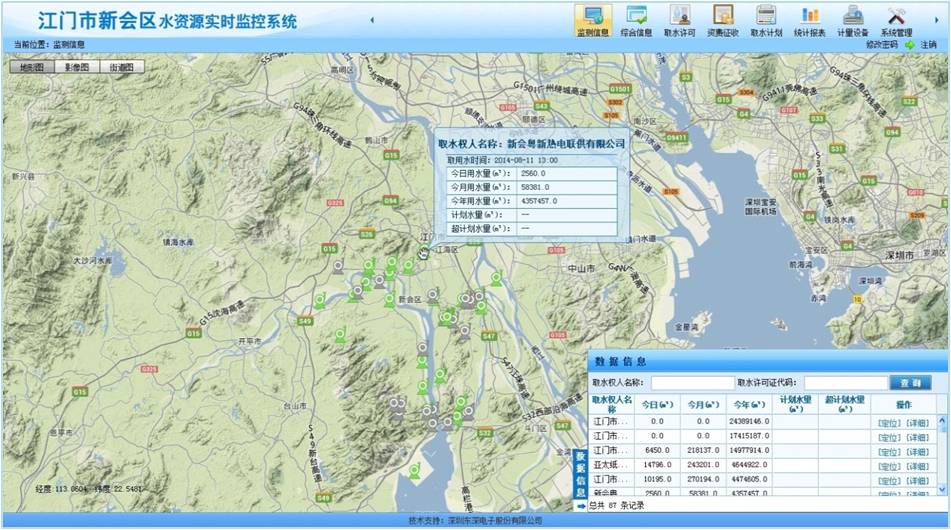Open the 统计报表 statistics report icon
This screenshot has width=951, height=530.
[x=810, y=20]
